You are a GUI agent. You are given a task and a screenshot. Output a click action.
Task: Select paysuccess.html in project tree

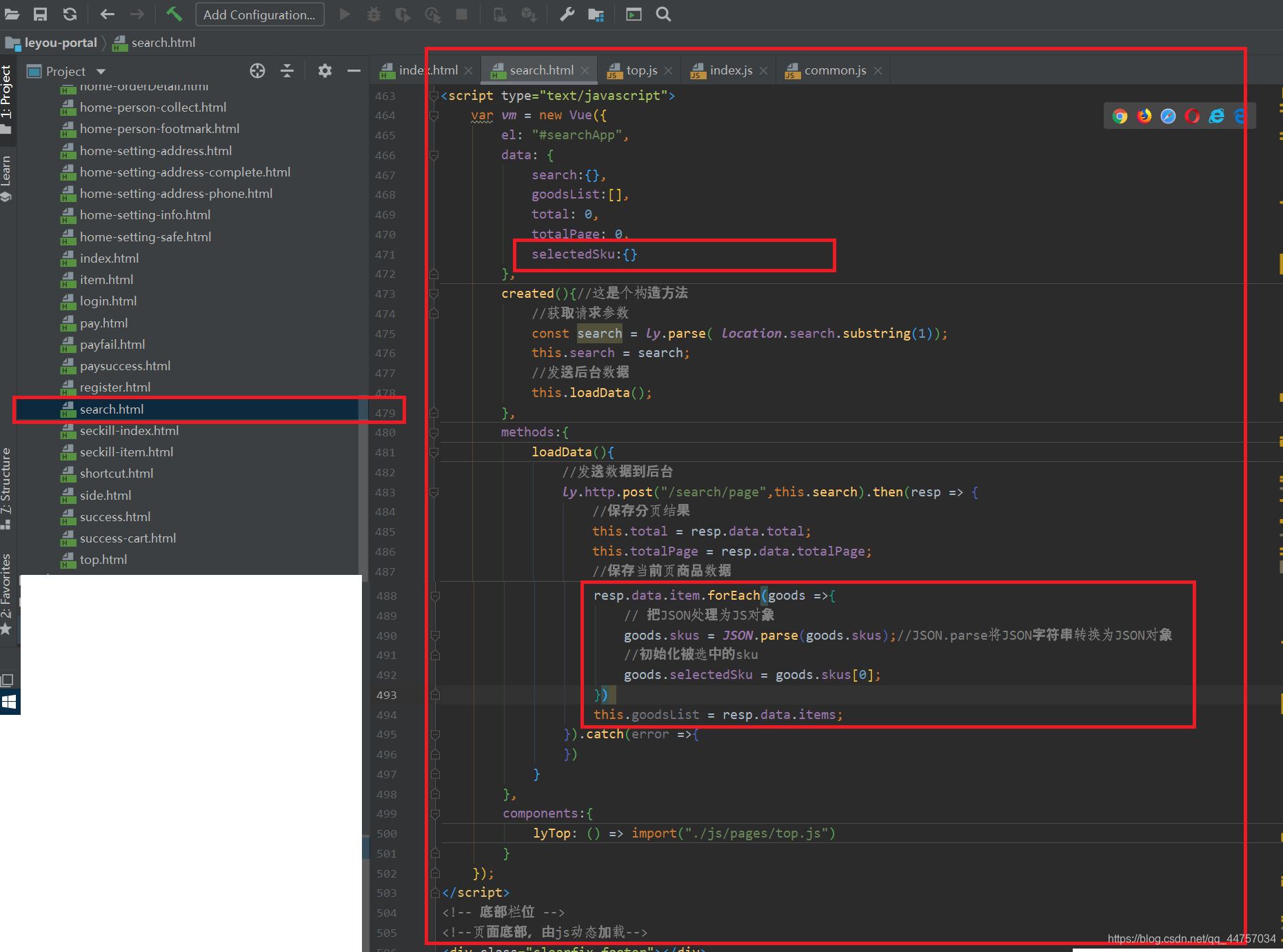(125, 366)
